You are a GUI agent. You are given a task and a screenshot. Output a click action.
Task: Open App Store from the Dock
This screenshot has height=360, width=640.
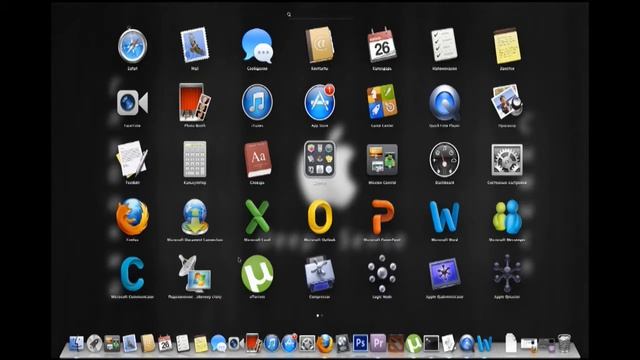pos(289,343)
